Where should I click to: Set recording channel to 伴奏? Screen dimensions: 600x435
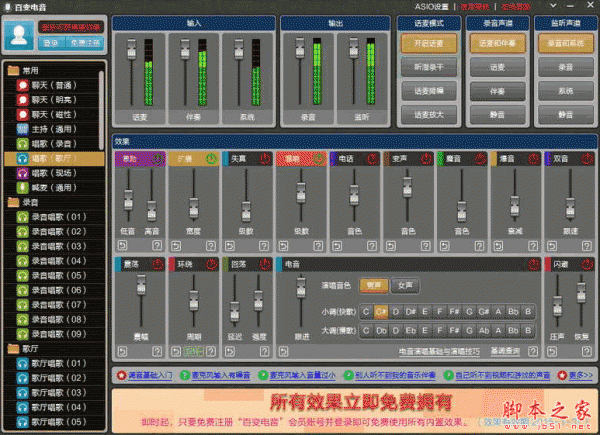pyautogui.click(x=497, y=91)
